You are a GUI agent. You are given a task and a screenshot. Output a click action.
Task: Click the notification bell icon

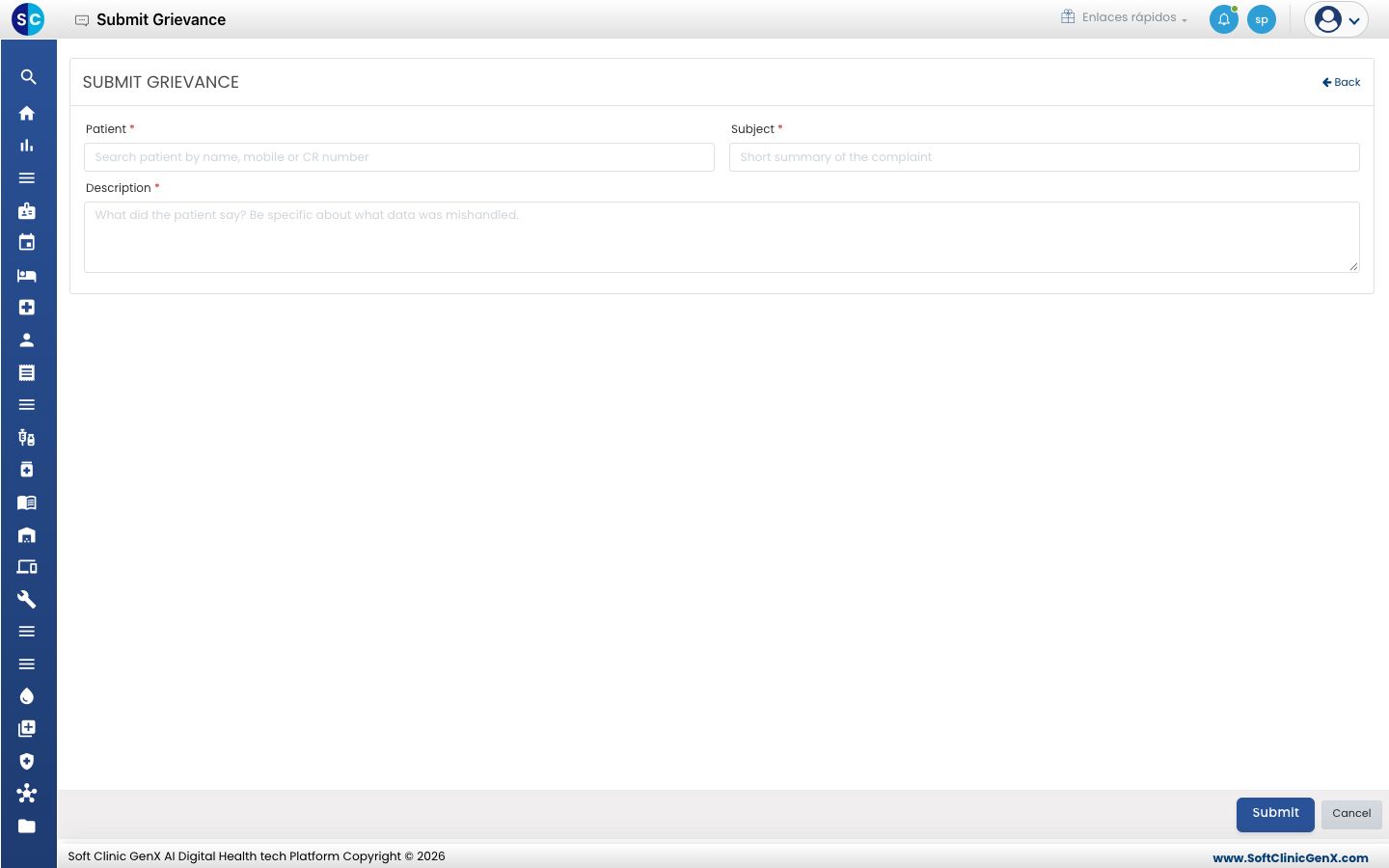pyautogui.click(x=1224, y=19)
